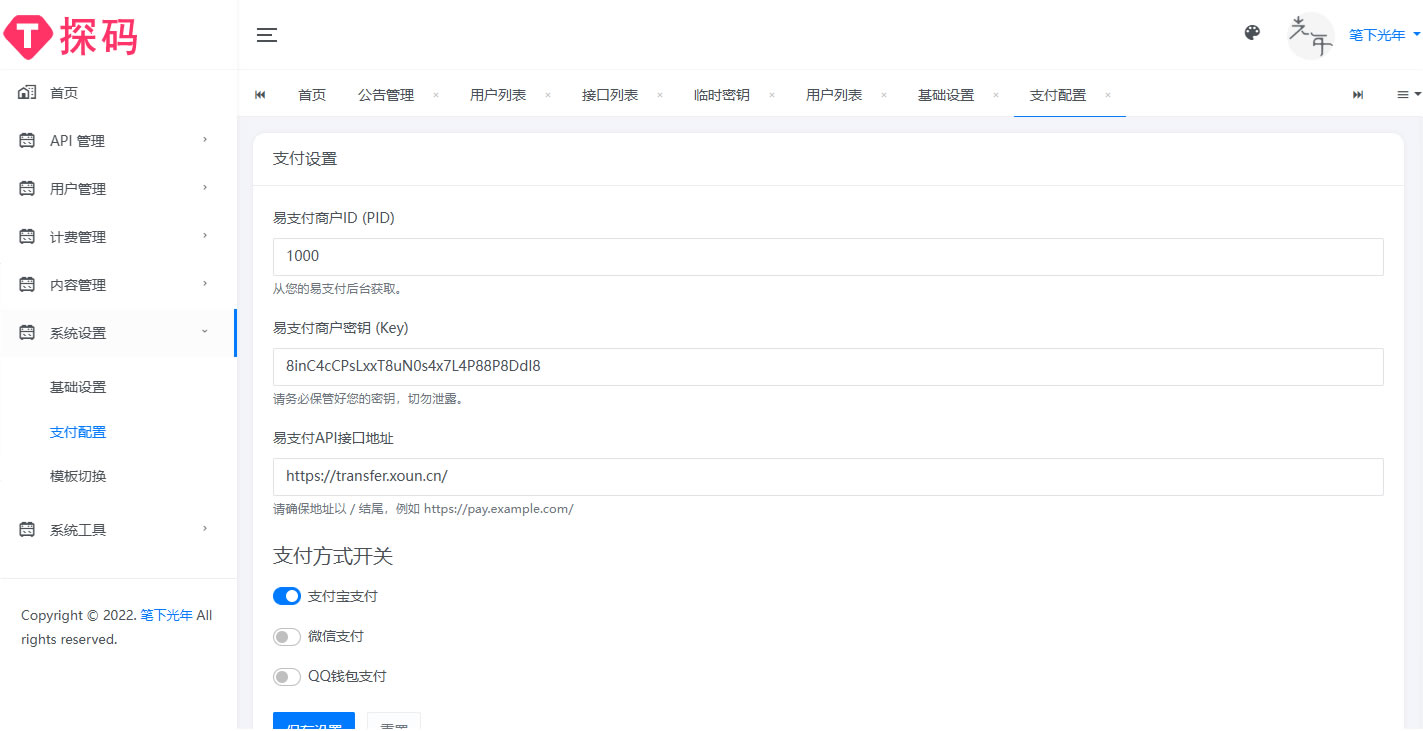
Task: Click the hamburger menu collapse icon
Action: point(266,35)
